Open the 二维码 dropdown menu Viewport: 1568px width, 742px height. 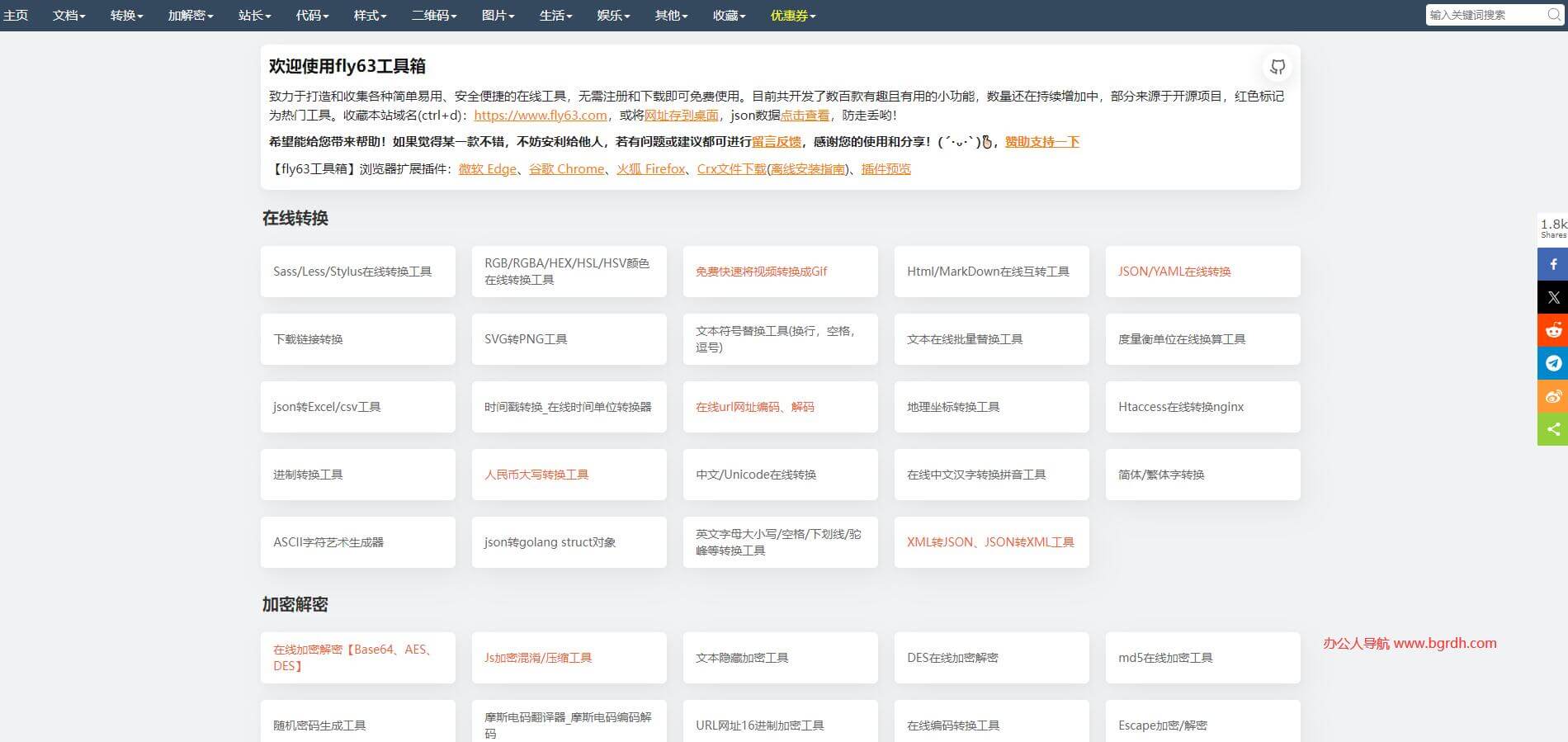(433, 16)
